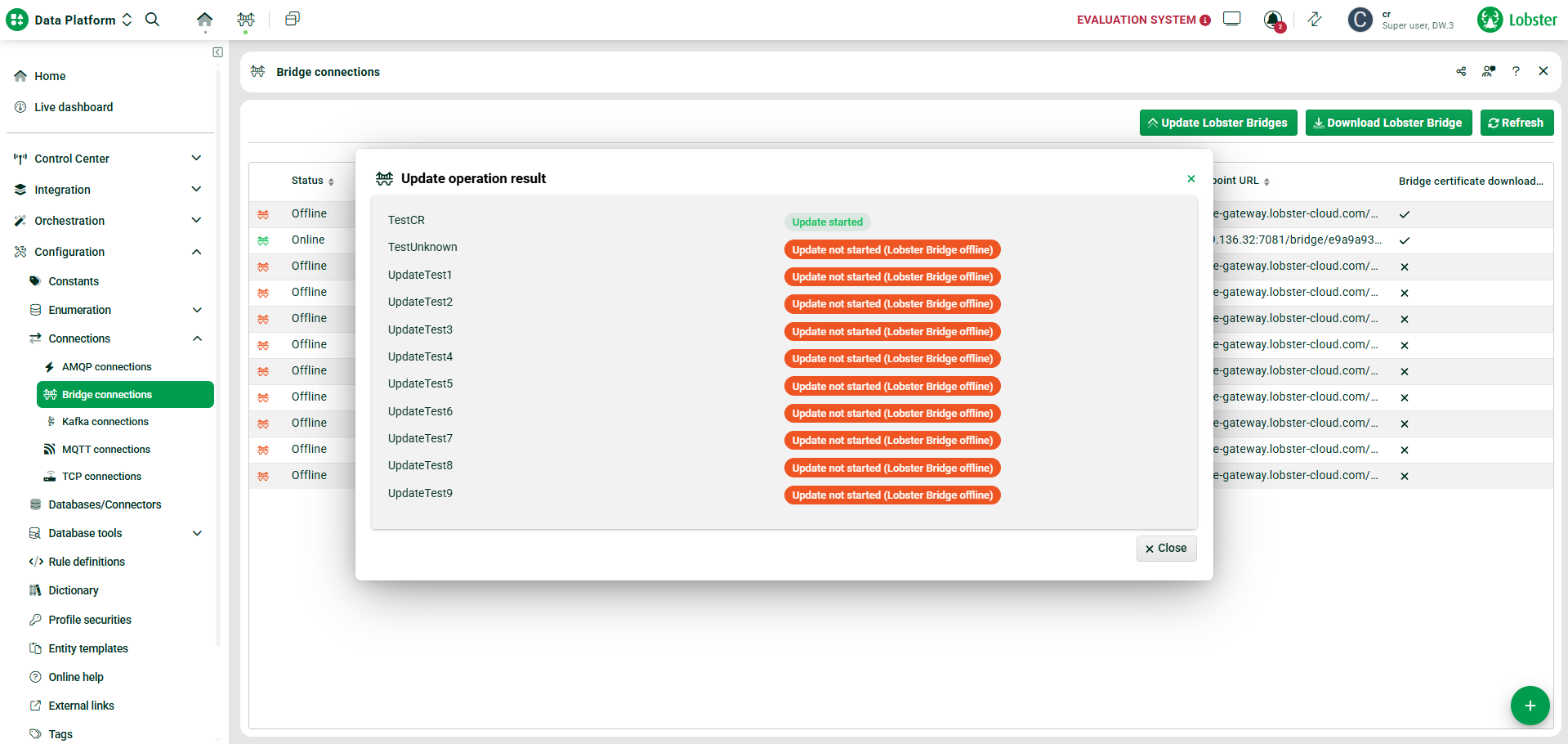Click the monitor screen icon in header
This screenshot has height=744, width=1568.
tap(1231, 20)
